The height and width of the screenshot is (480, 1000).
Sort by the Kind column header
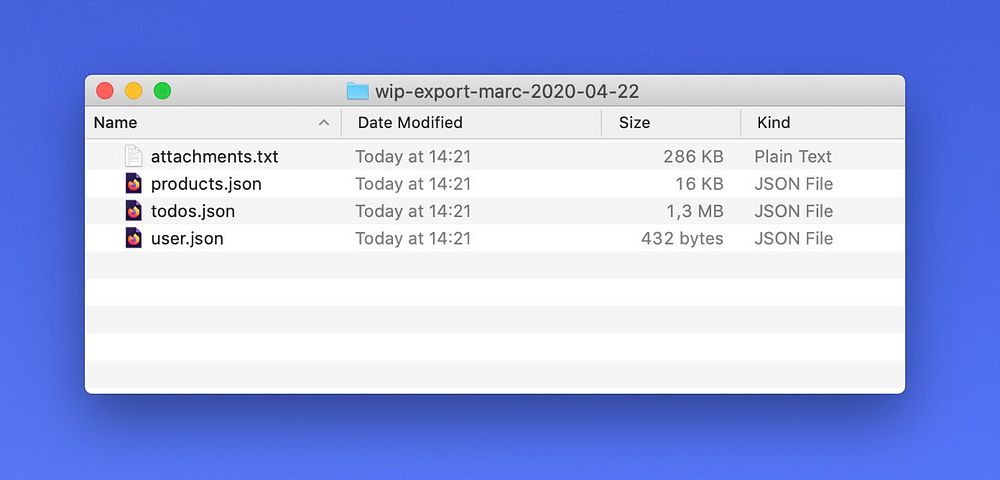coord(774,123)
